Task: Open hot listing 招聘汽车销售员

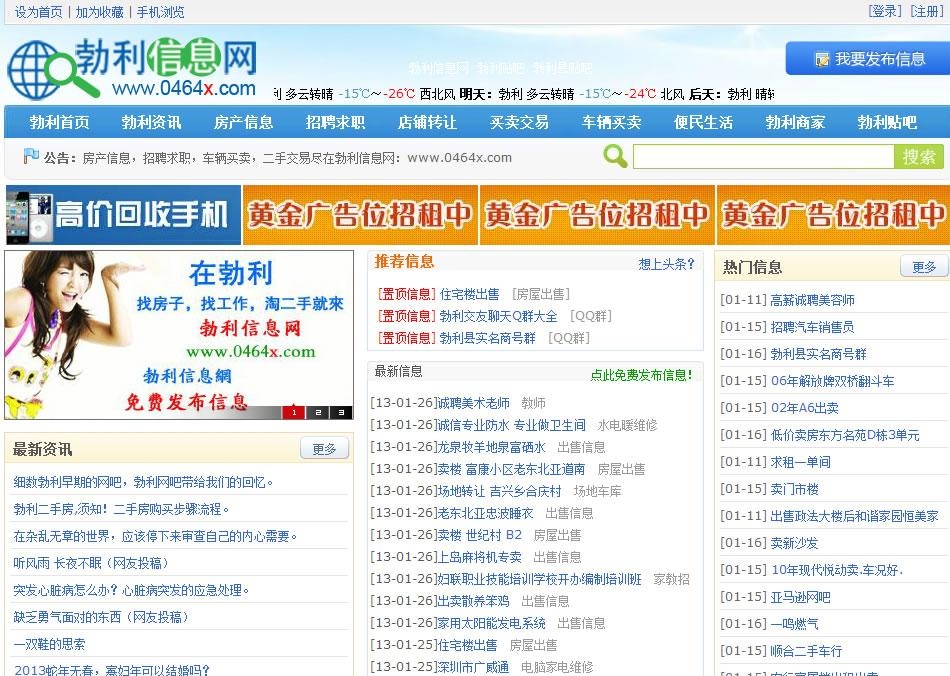Action: (812, 327)
